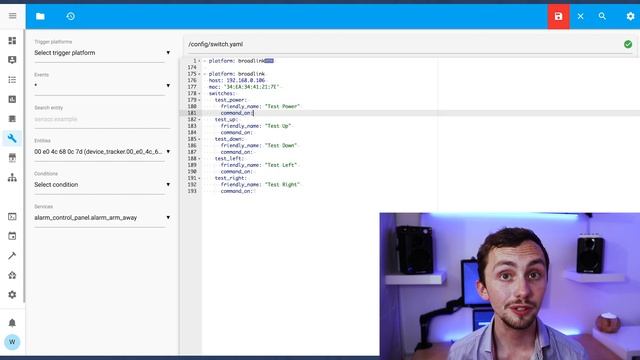The height and width of the screenshot is (360, 640).
Task: Click command_on under test_up
Action: click(237, 133)
